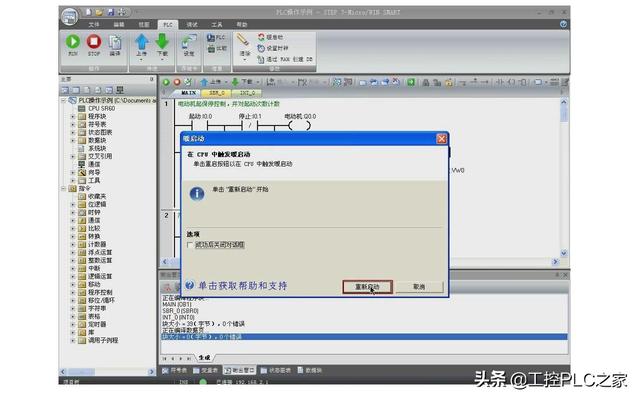Image resolution: width=640 pixels, height=400 pixels.
Task: Click the Compare (比较) icon in the ribbon
Action: 217,49
